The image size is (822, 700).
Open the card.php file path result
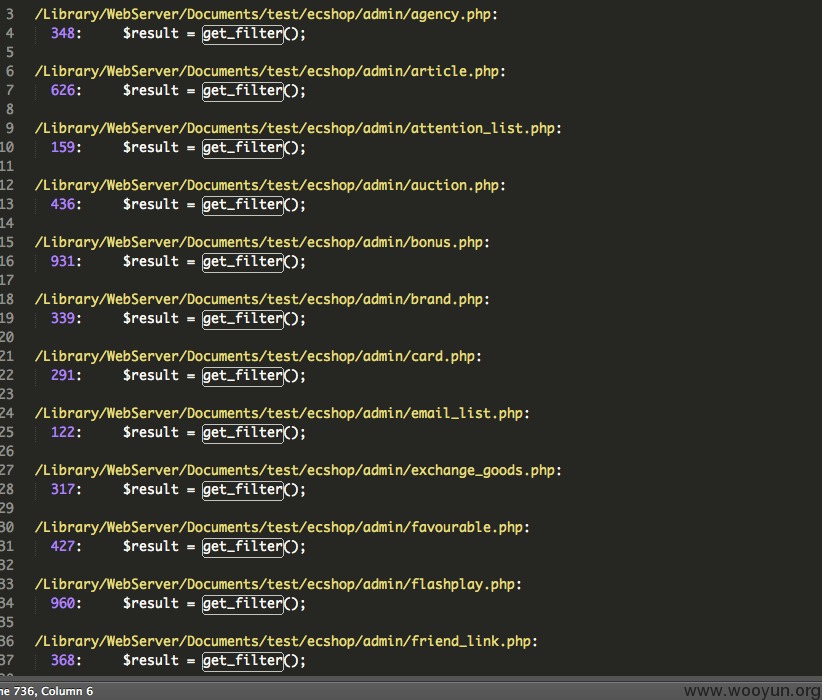pos(258,357)
